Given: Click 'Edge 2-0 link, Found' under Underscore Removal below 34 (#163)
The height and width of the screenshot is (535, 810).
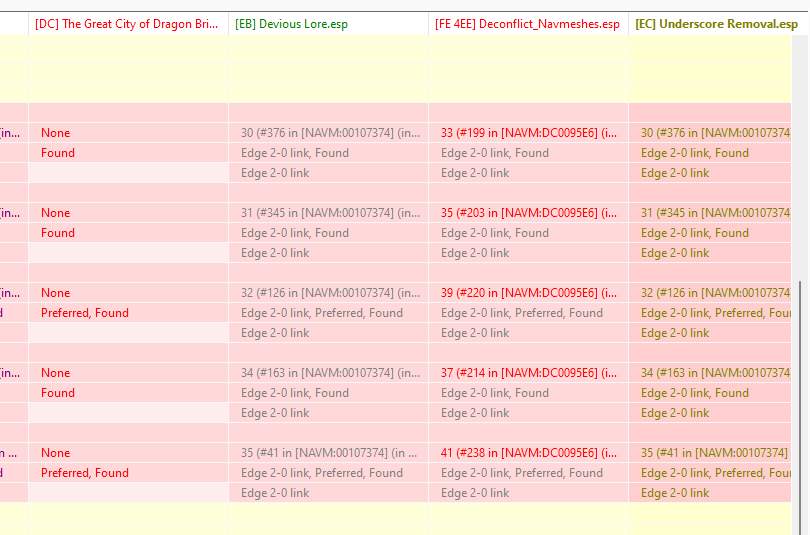Looking at the screenshot, I should coord(694,394).
